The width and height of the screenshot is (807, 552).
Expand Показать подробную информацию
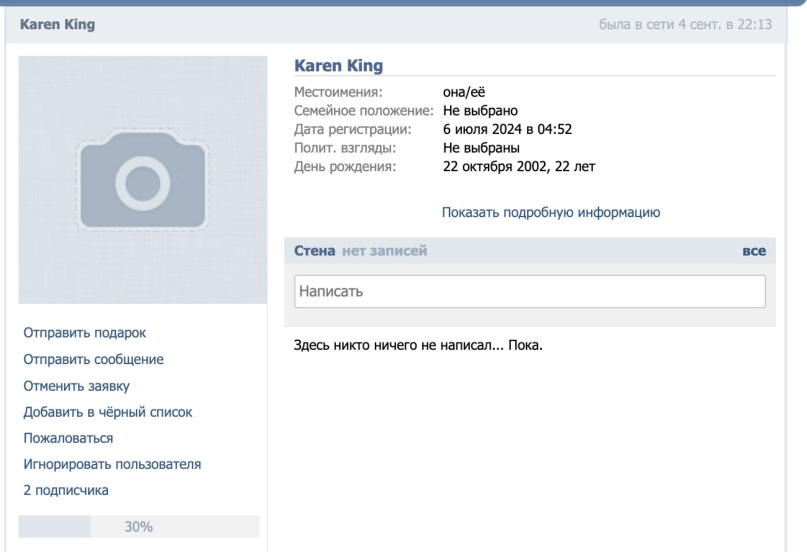tap(551, 212)
